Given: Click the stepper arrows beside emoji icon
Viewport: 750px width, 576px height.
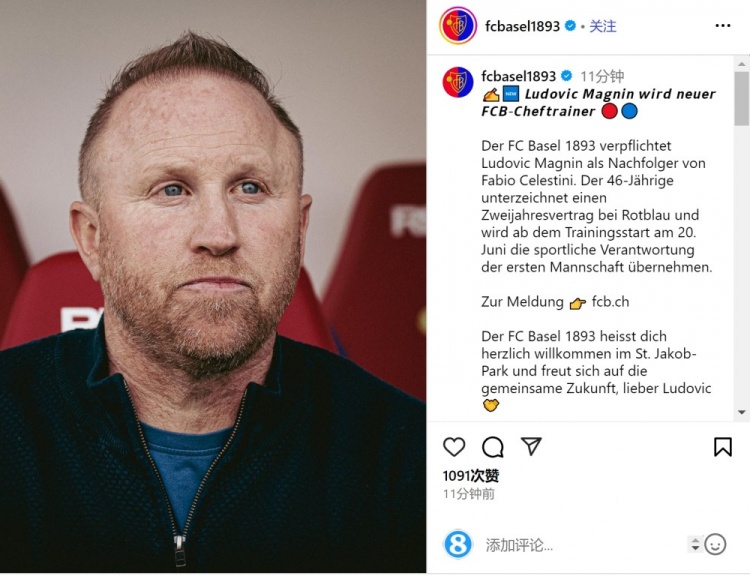Looking at the screenshot, I should 695,544.
